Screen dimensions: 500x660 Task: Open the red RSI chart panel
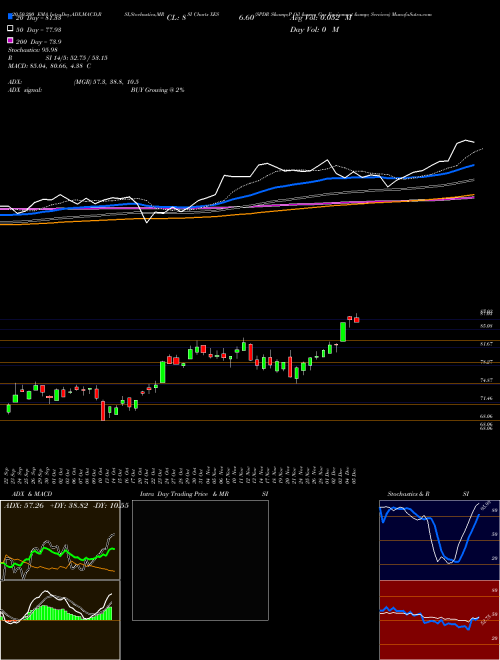(x=439, y=620)
